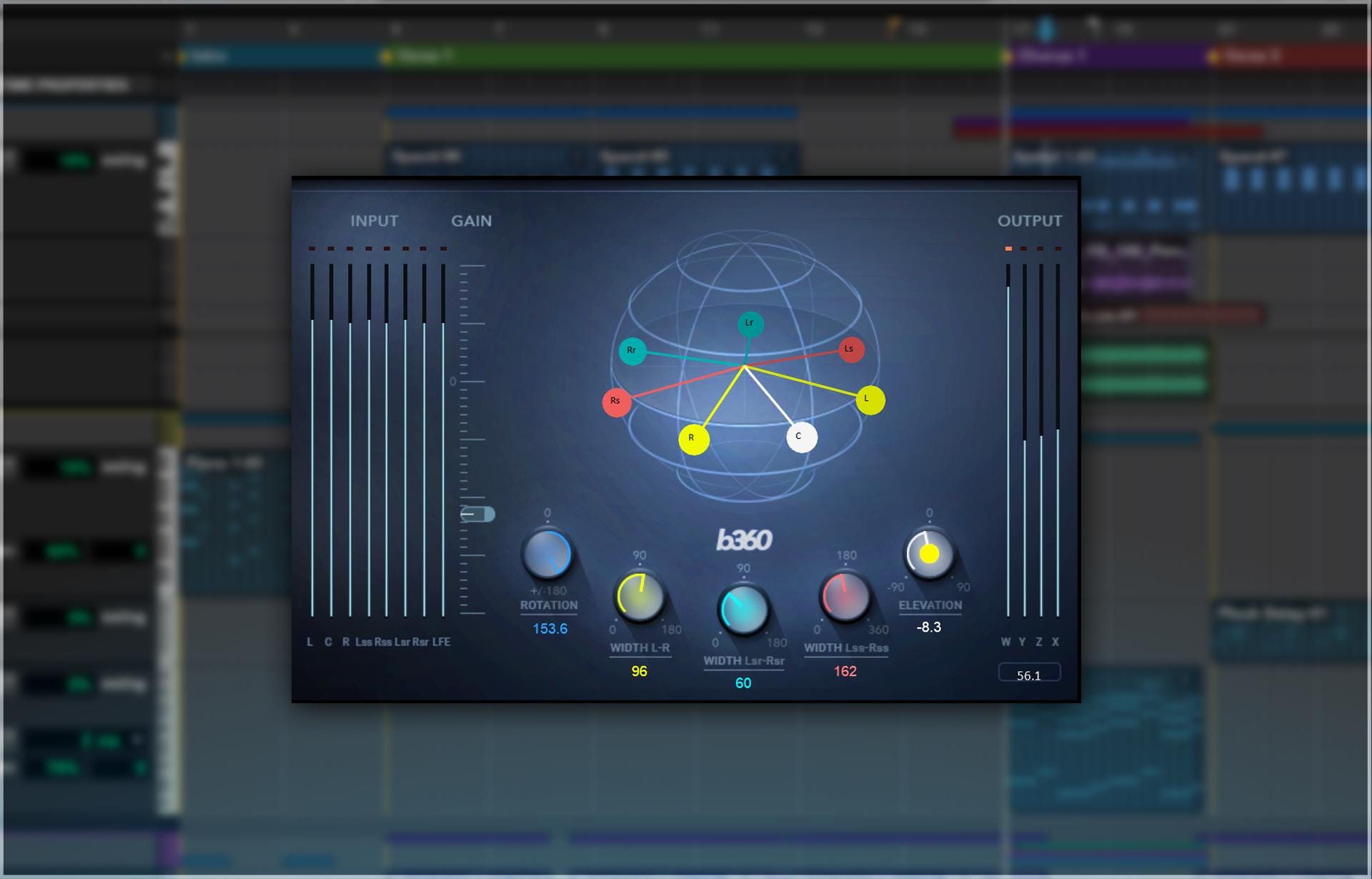Click the WIDTH L-R label
This screenshot has width=1372, height=879.
[x=640, y=648]
